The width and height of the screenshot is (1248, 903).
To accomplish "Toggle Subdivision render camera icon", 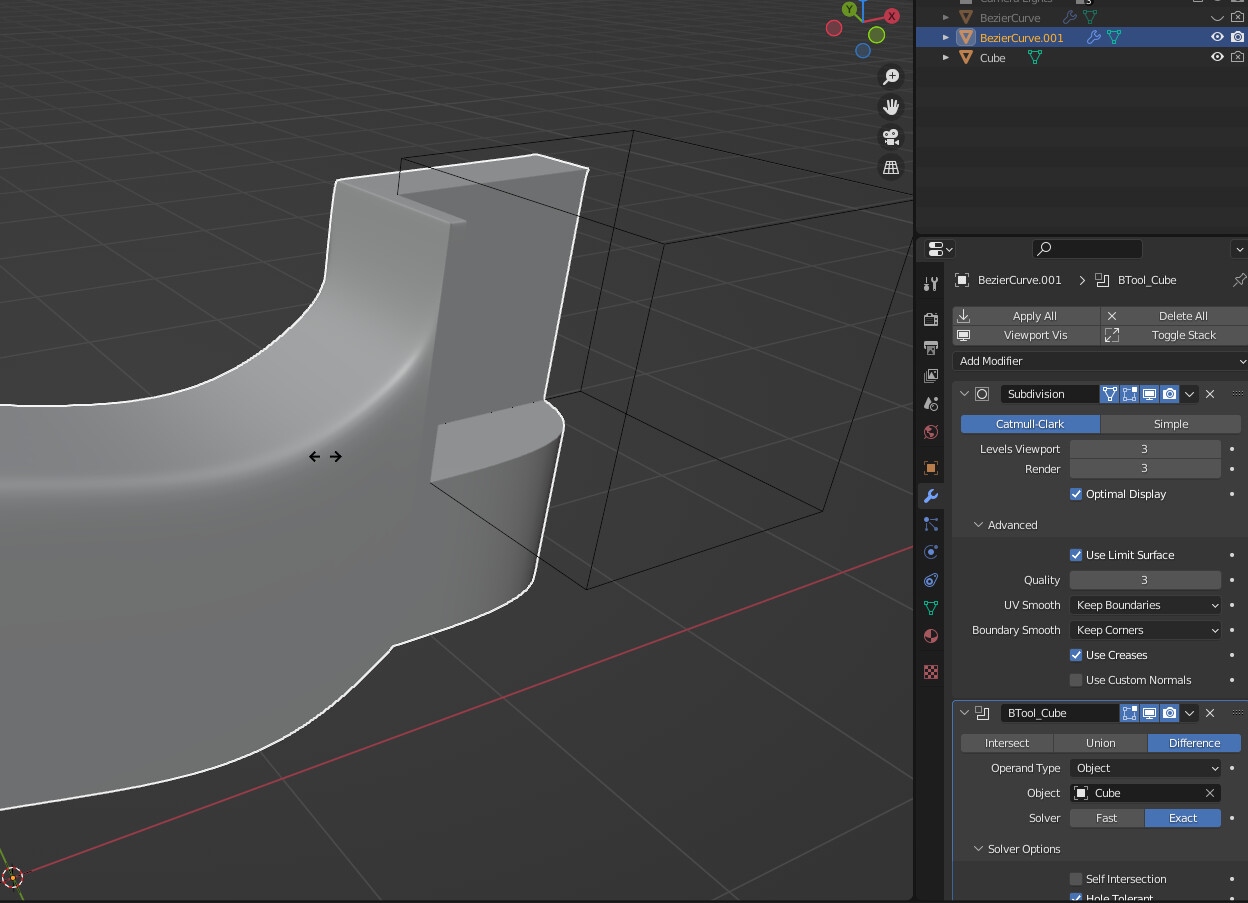I will (1169, 394).
